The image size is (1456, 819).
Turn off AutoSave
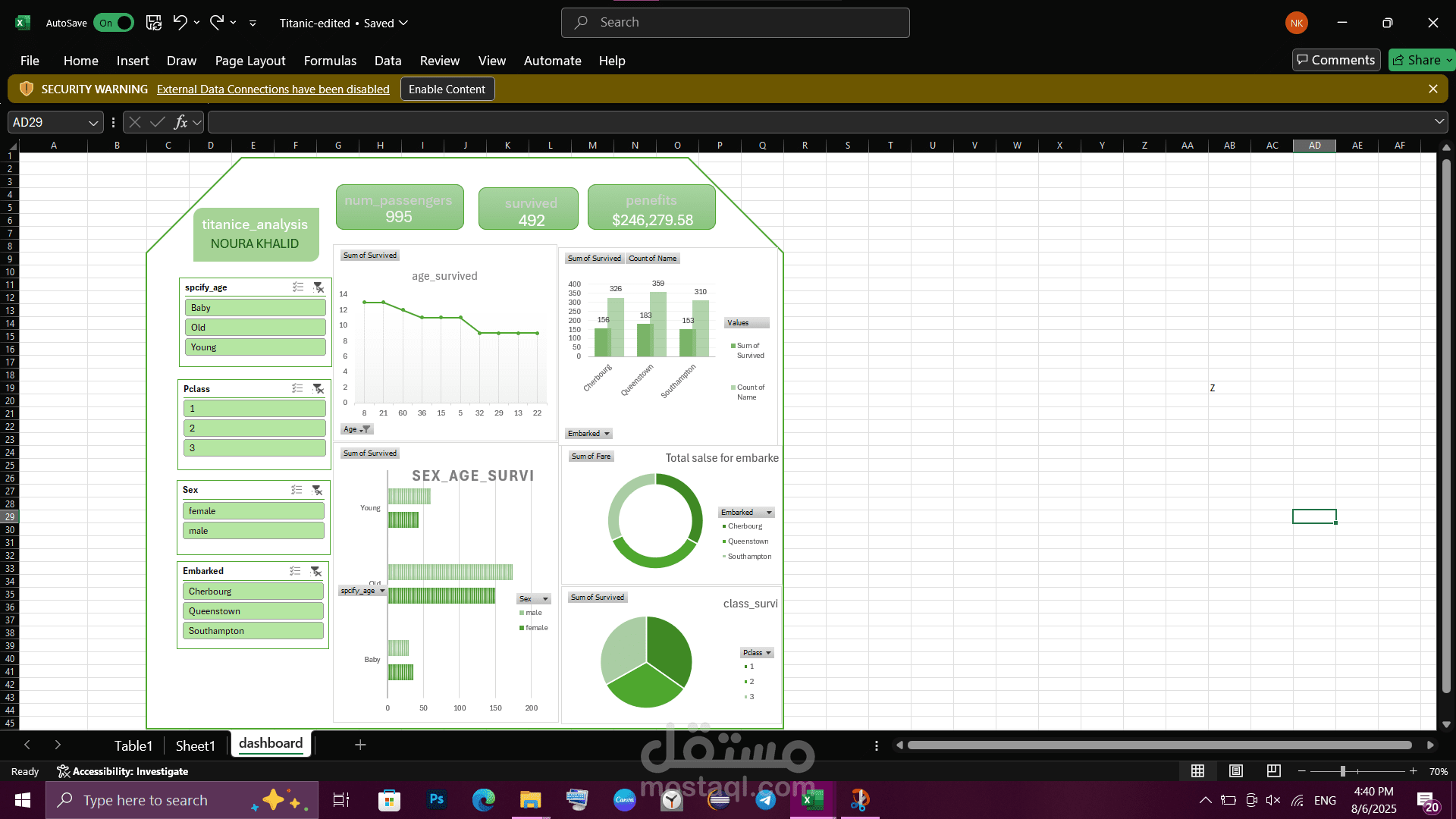click(113, 23)
